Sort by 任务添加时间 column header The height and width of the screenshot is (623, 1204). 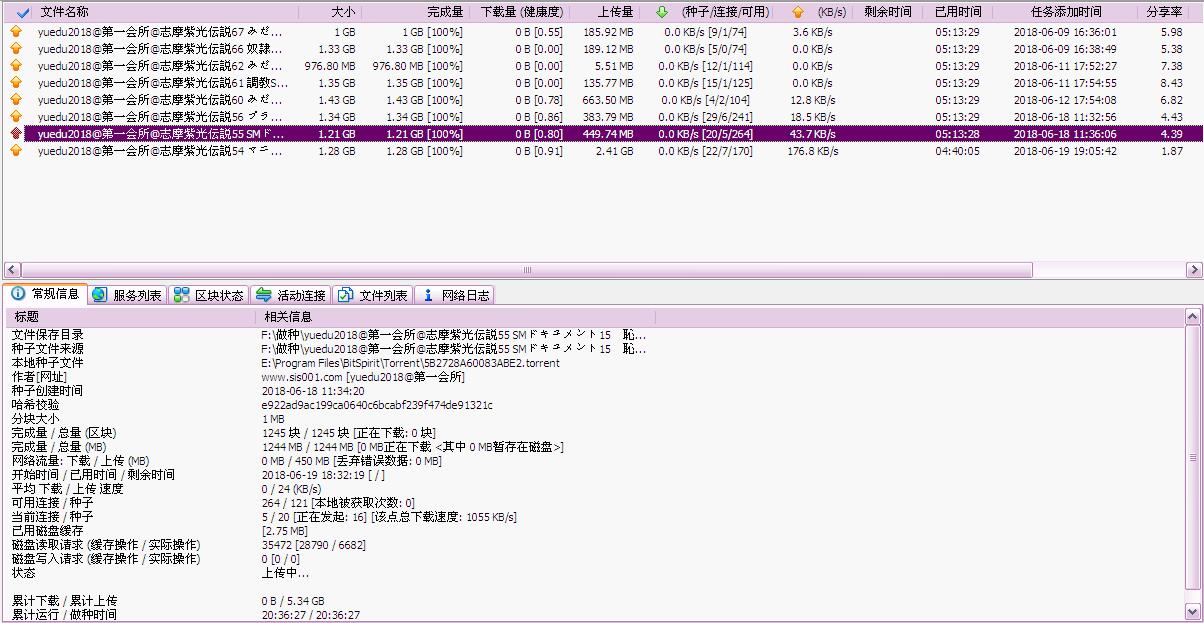[1065, 12]
